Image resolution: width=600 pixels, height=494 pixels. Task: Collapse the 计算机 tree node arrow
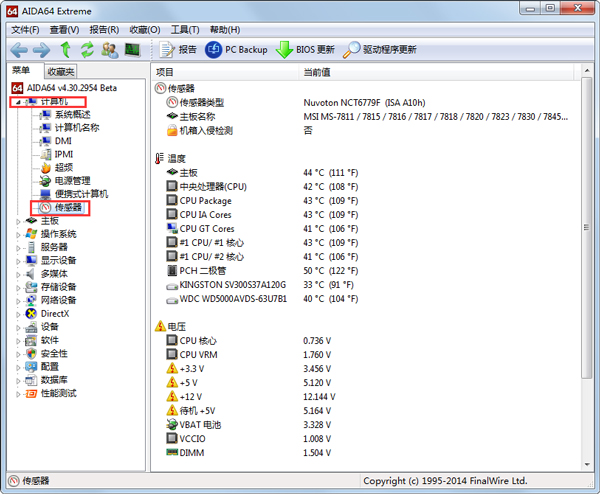pyautogui.click(x=18, y=102)
